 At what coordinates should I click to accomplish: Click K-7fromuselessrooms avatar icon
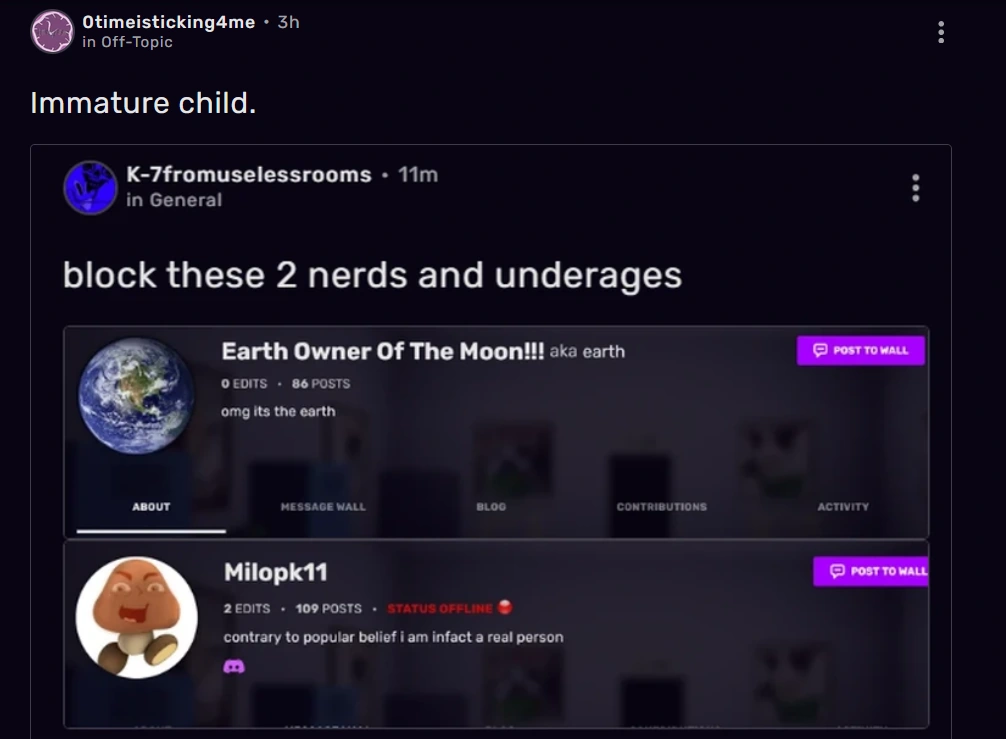click(x=90, y=187)
